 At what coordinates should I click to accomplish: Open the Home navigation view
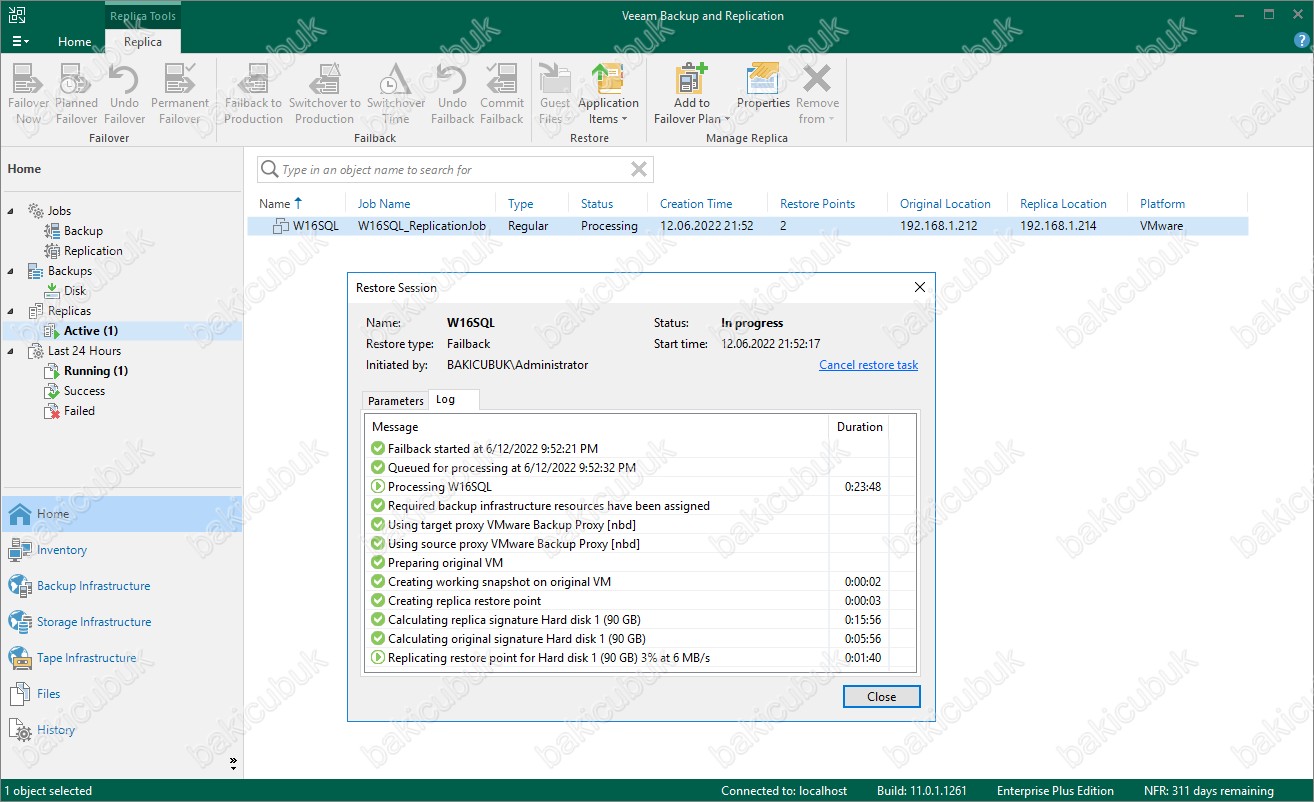pos(121,514)
